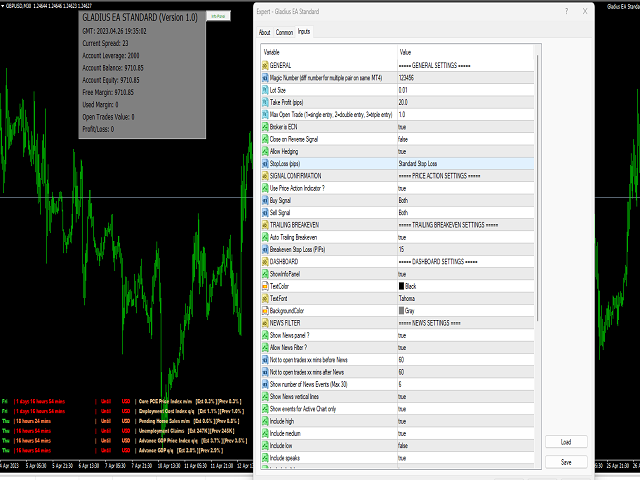640x480 pixels.
Task: Switch to the Common tab
Action: [x=284, y=32]
